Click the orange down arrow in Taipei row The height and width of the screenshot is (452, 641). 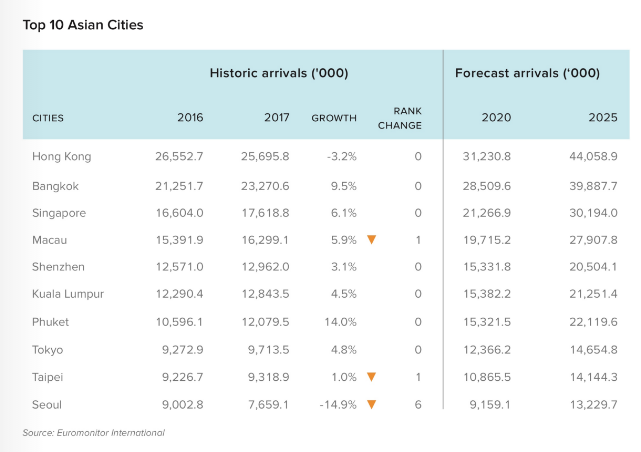click(371, 377)
